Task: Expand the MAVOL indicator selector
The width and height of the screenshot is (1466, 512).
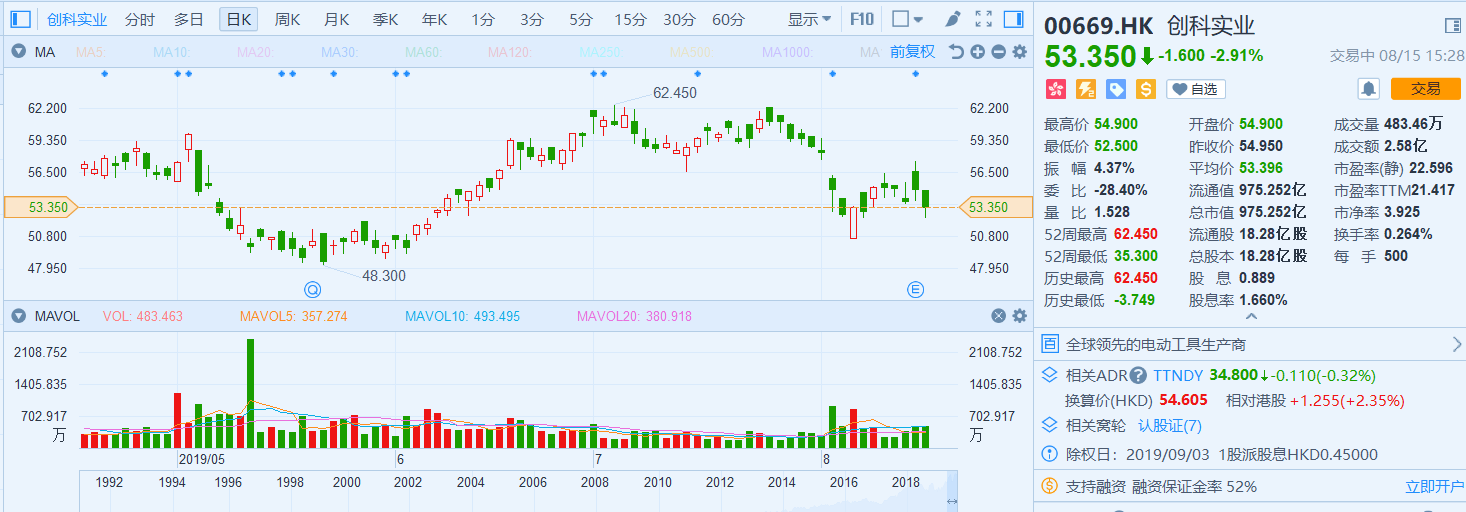Action: [18, 316]
